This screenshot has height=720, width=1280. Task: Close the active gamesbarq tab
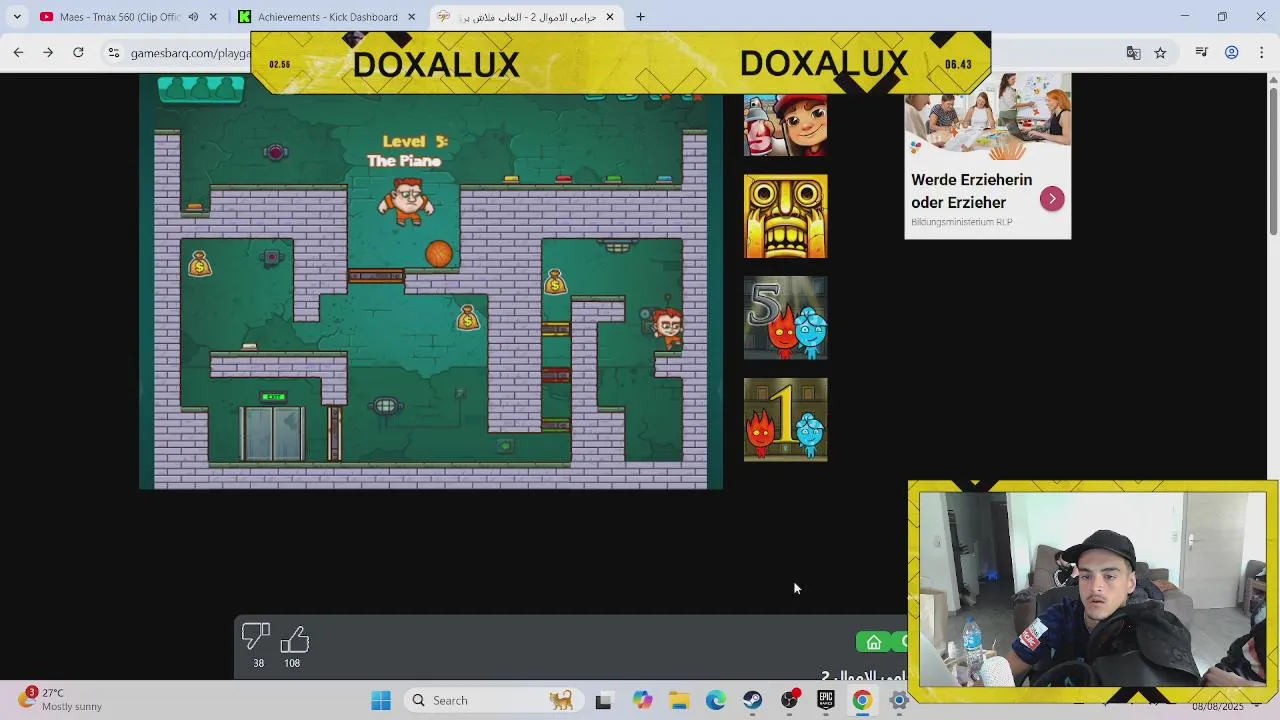(x=609, y=17)
